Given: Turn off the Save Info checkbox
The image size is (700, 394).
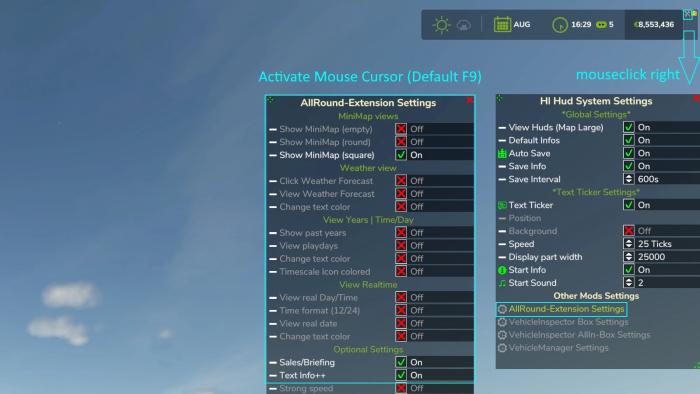Looking at the screenshot, I should 629,166.
